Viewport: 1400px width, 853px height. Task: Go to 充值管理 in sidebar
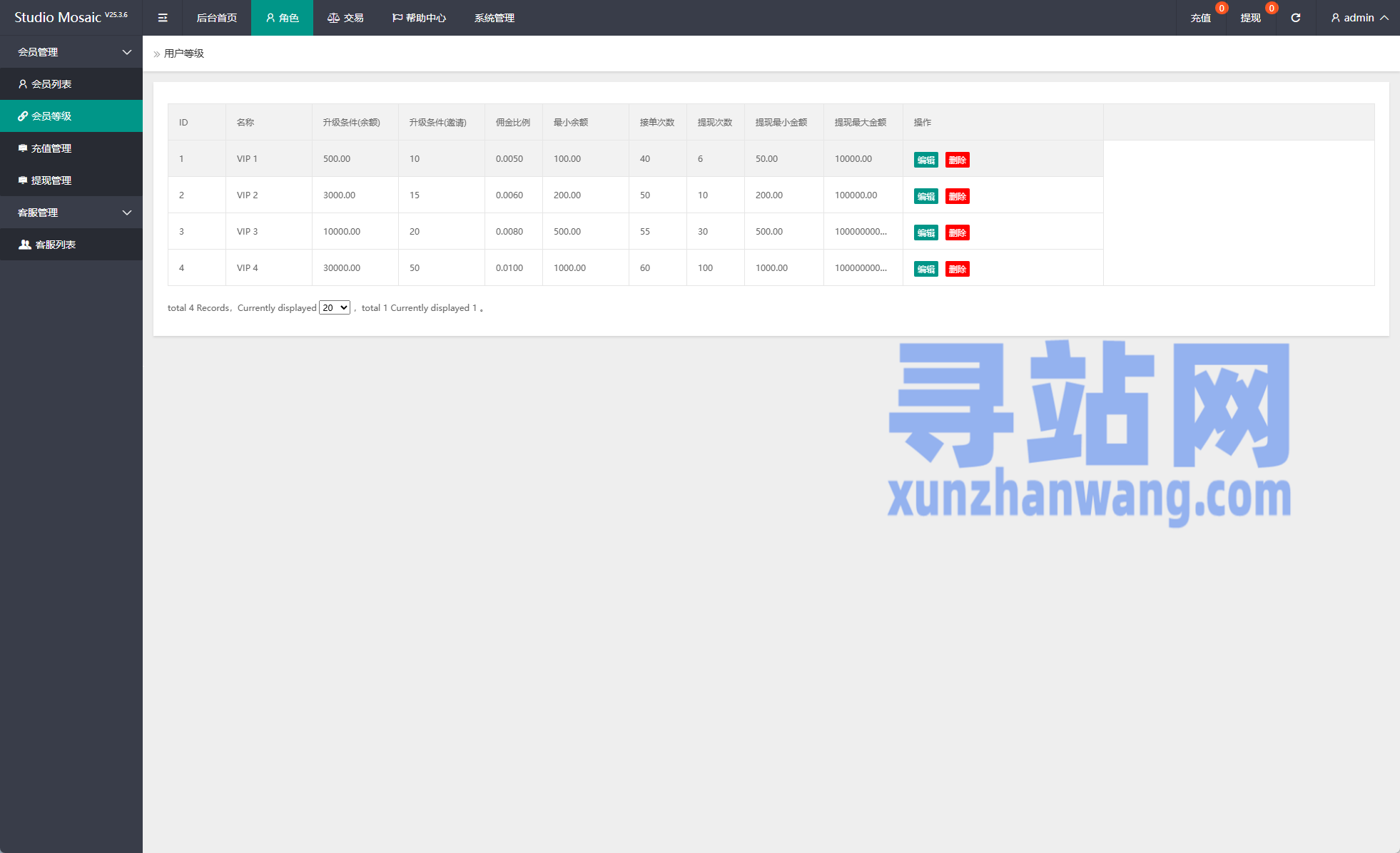click(x=71, y=148)
